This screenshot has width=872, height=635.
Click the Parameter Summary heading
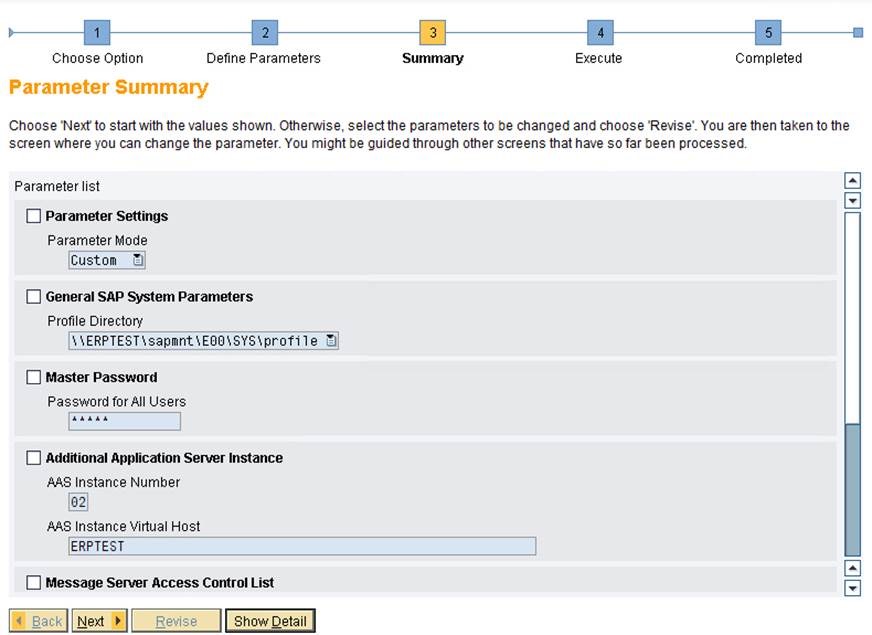(109, 87)
